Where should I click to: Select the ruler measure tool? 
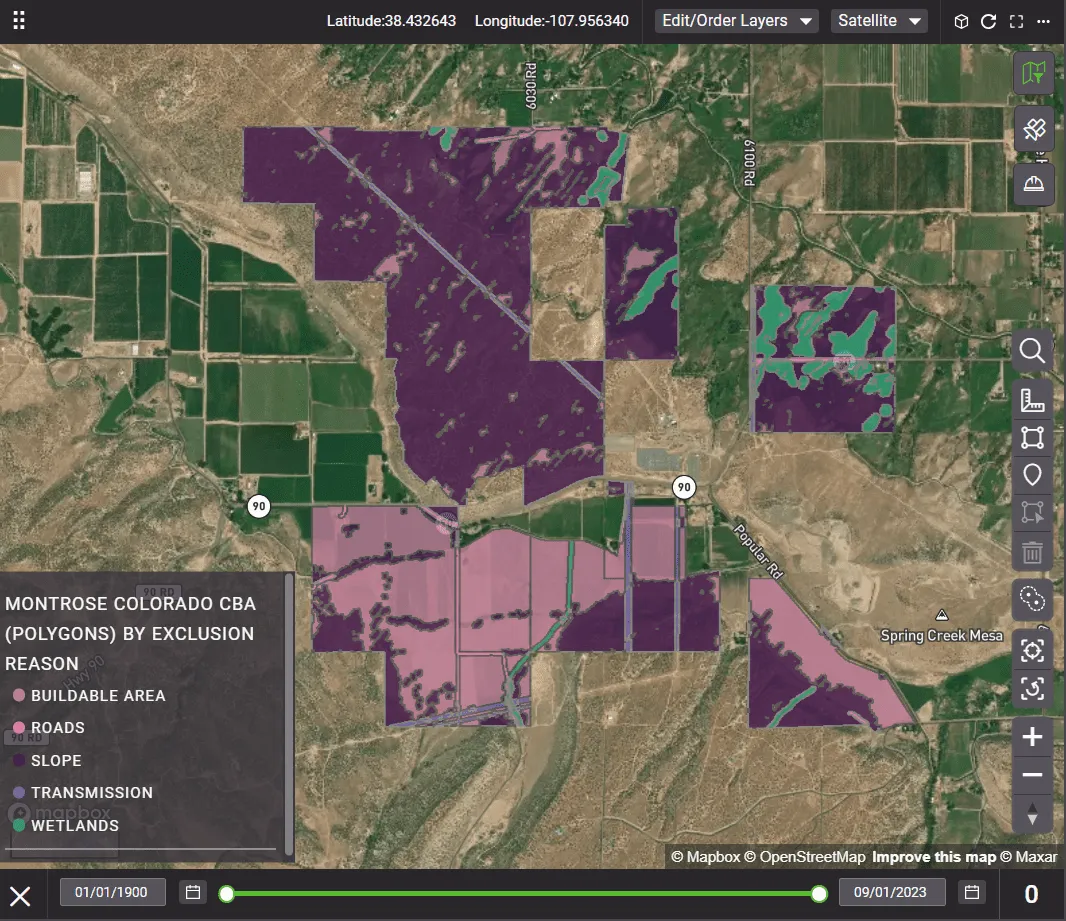(1032, 400)
